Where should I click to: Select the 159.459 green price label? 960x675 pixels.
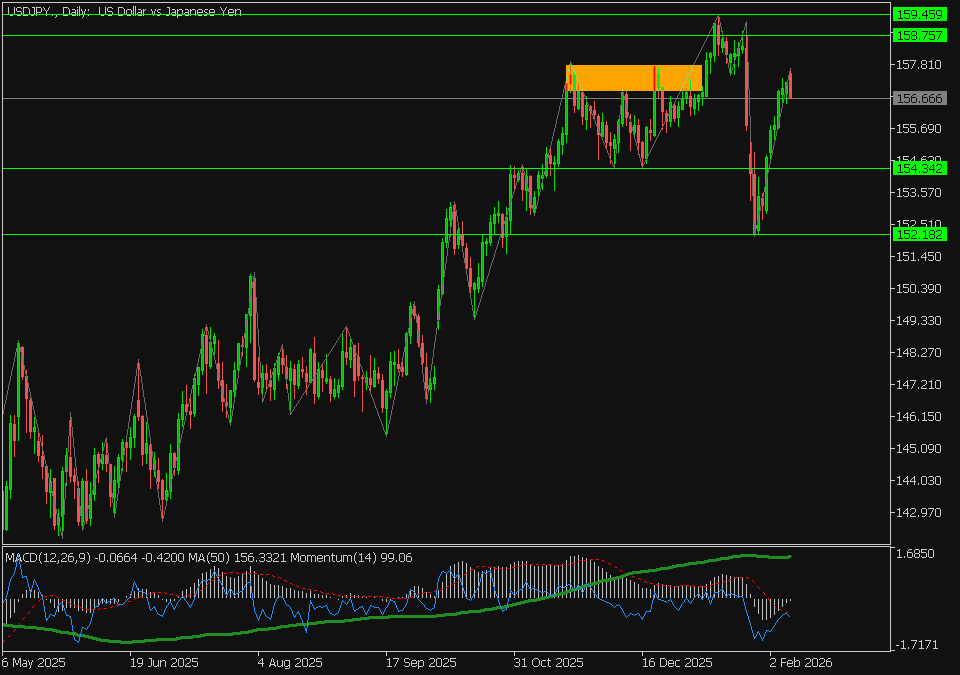tap(918, 15)
